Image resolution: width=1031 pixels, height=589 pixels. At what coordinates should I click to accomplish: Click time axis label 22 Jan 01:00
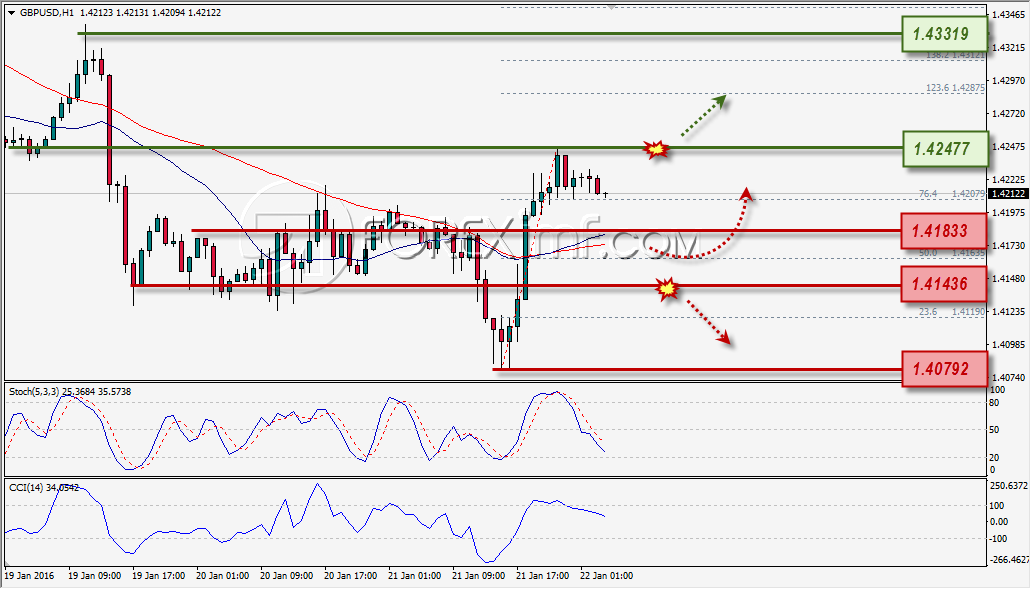click(607, 575)
